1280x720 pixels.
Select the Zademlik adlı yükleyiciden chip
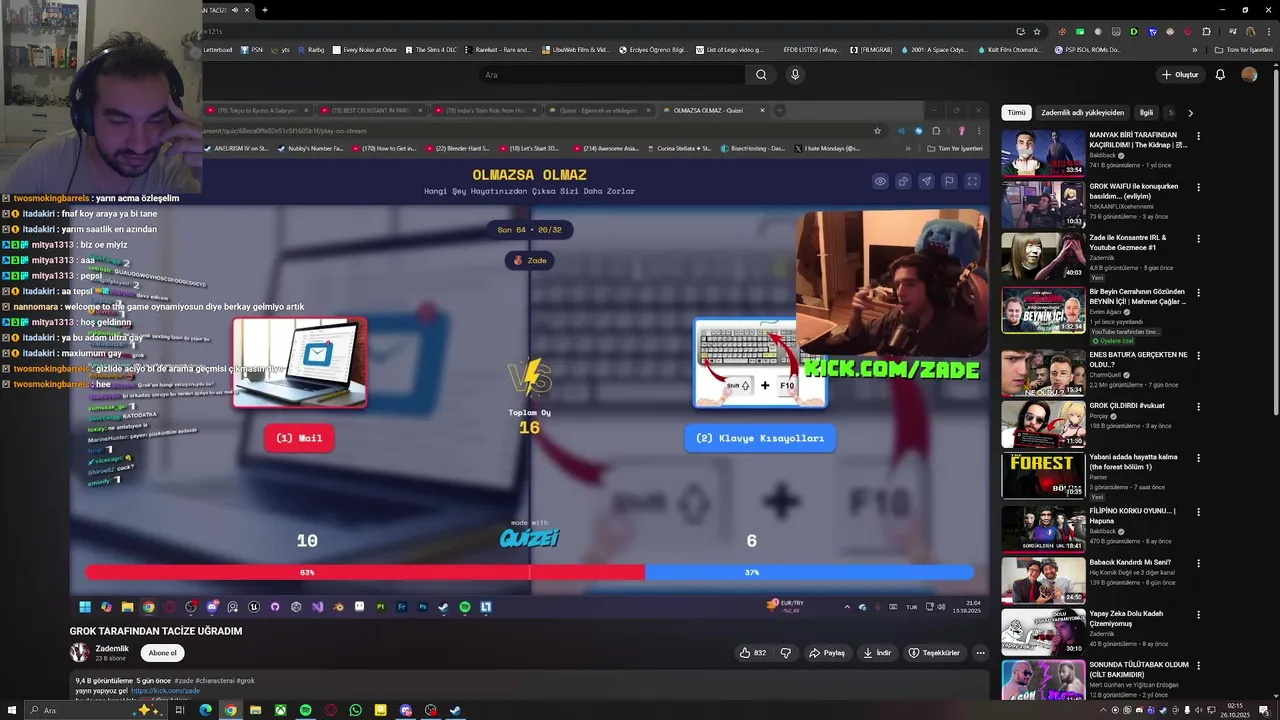click(x=1083, y=113)
